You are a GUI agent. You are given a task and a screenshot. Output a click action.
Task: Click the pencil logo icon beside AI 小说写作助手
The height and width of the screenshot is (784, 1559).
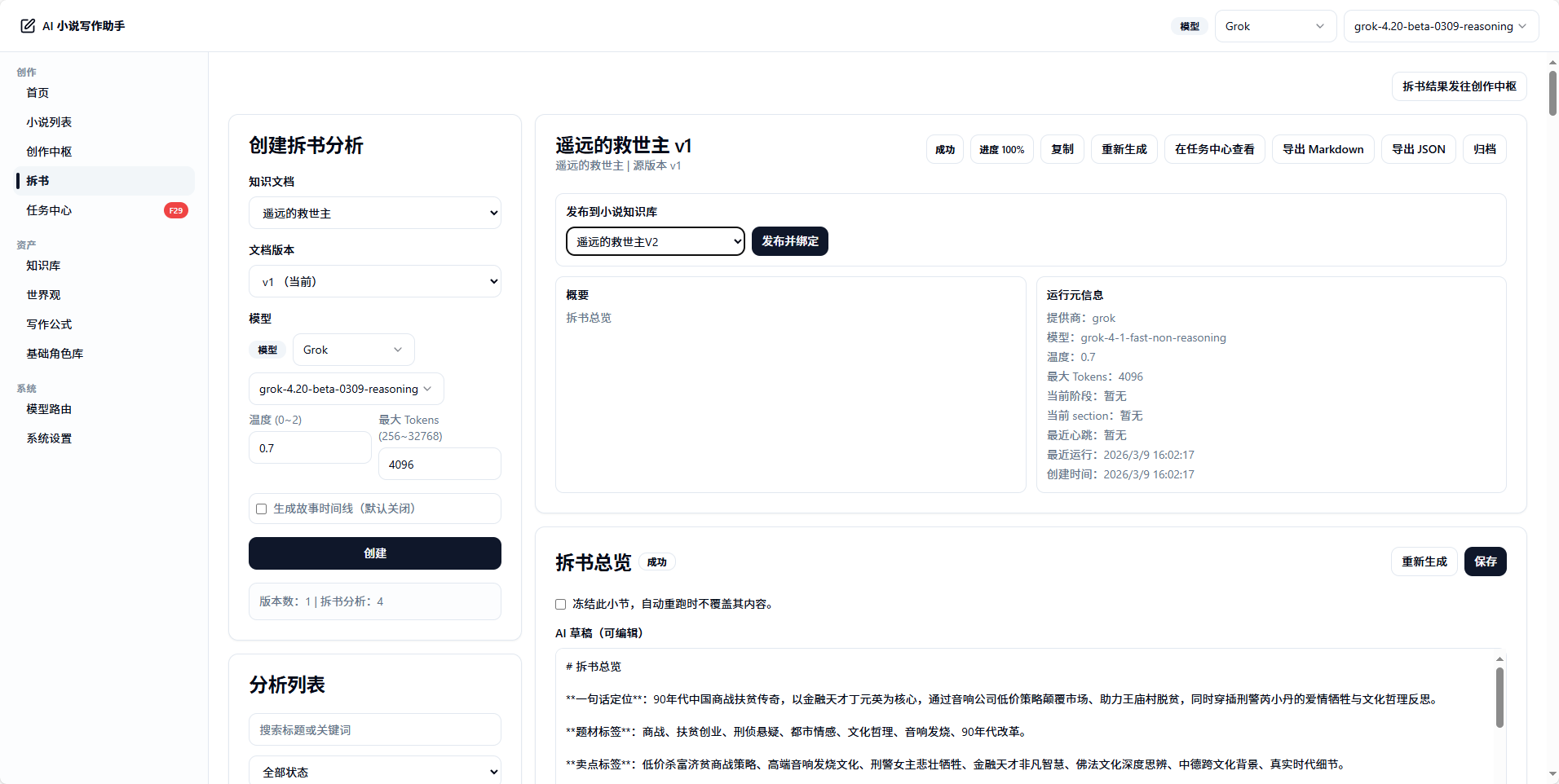pyautogui.click(x=27, y=25)
